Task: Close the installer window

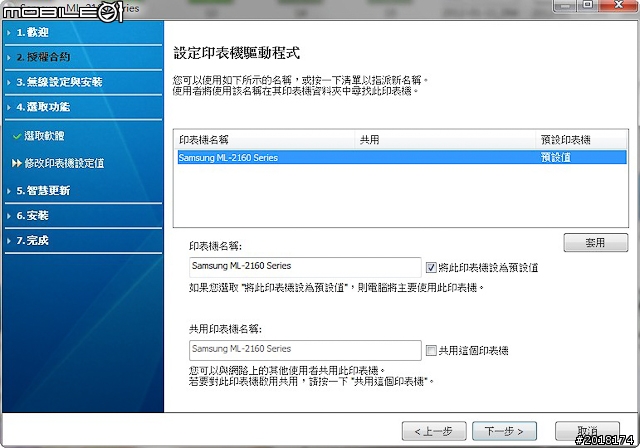Action: coord(619,6)
